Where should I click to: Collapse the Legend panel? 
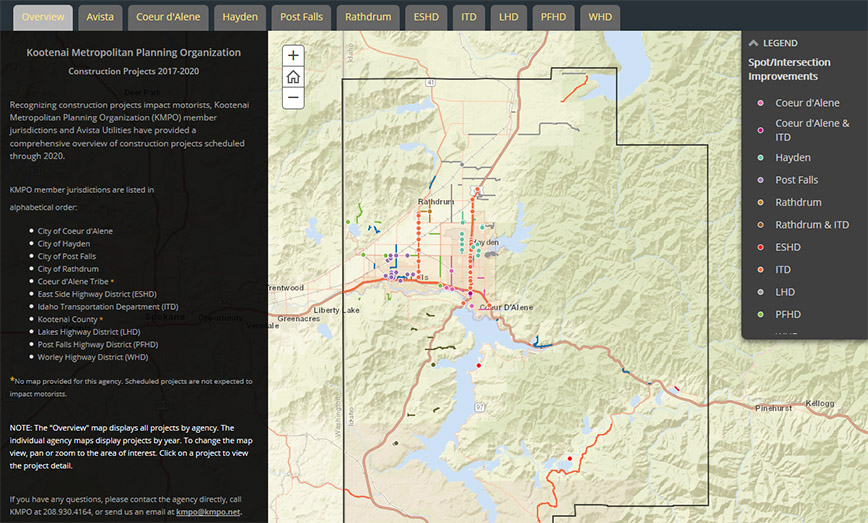click(753, 43)
